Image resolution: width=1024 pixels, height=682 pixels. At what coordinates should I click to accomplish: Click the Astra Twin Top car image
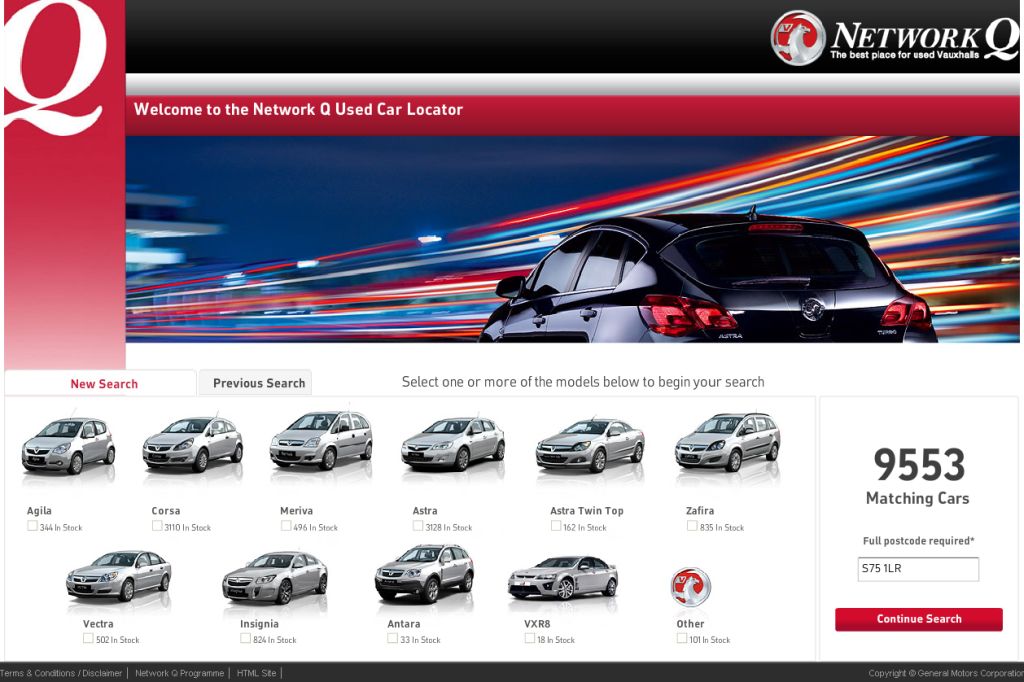590,446
